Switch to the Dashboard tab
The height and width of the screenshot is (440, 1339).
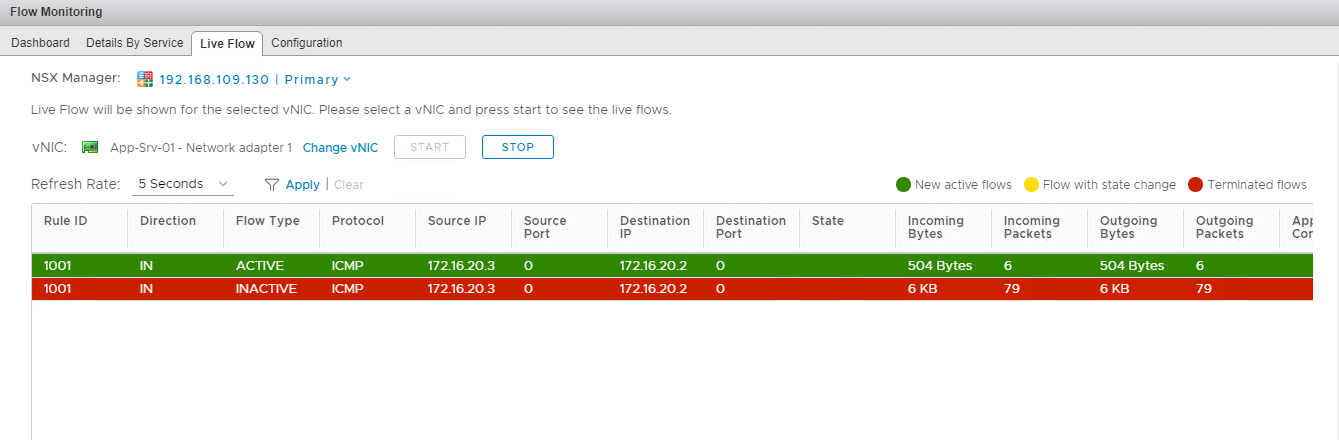coord(40,43)
